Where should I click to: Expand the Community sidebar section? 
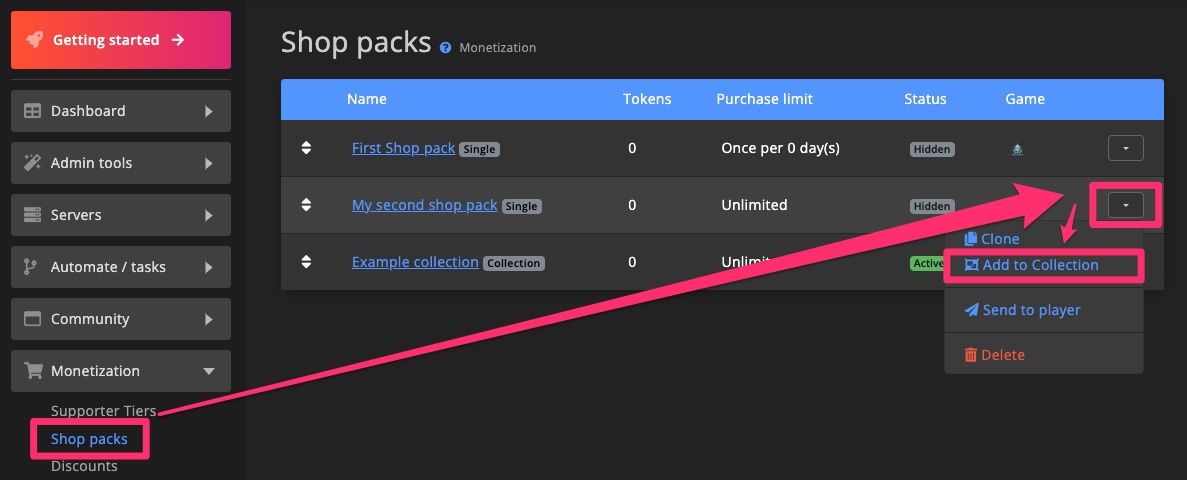(x=120, y=319)
